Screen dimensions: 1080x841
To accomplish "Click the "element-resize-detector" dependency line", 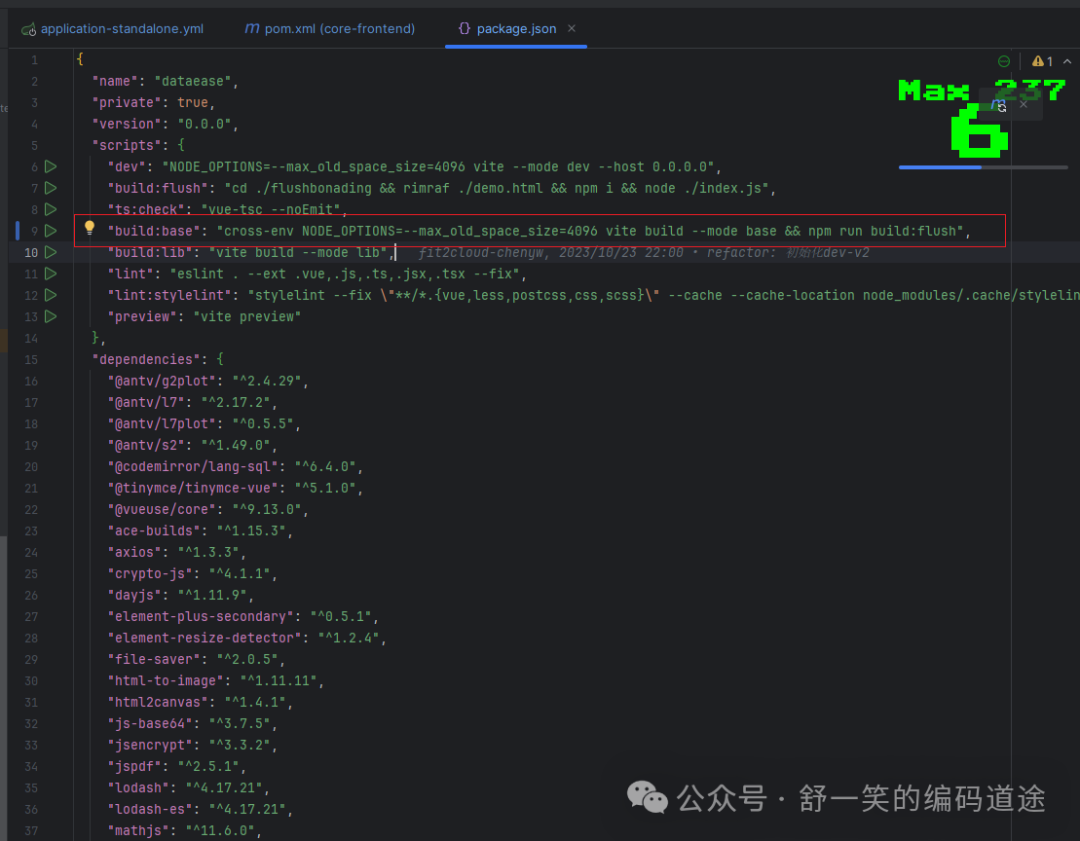I will point(247,638).
